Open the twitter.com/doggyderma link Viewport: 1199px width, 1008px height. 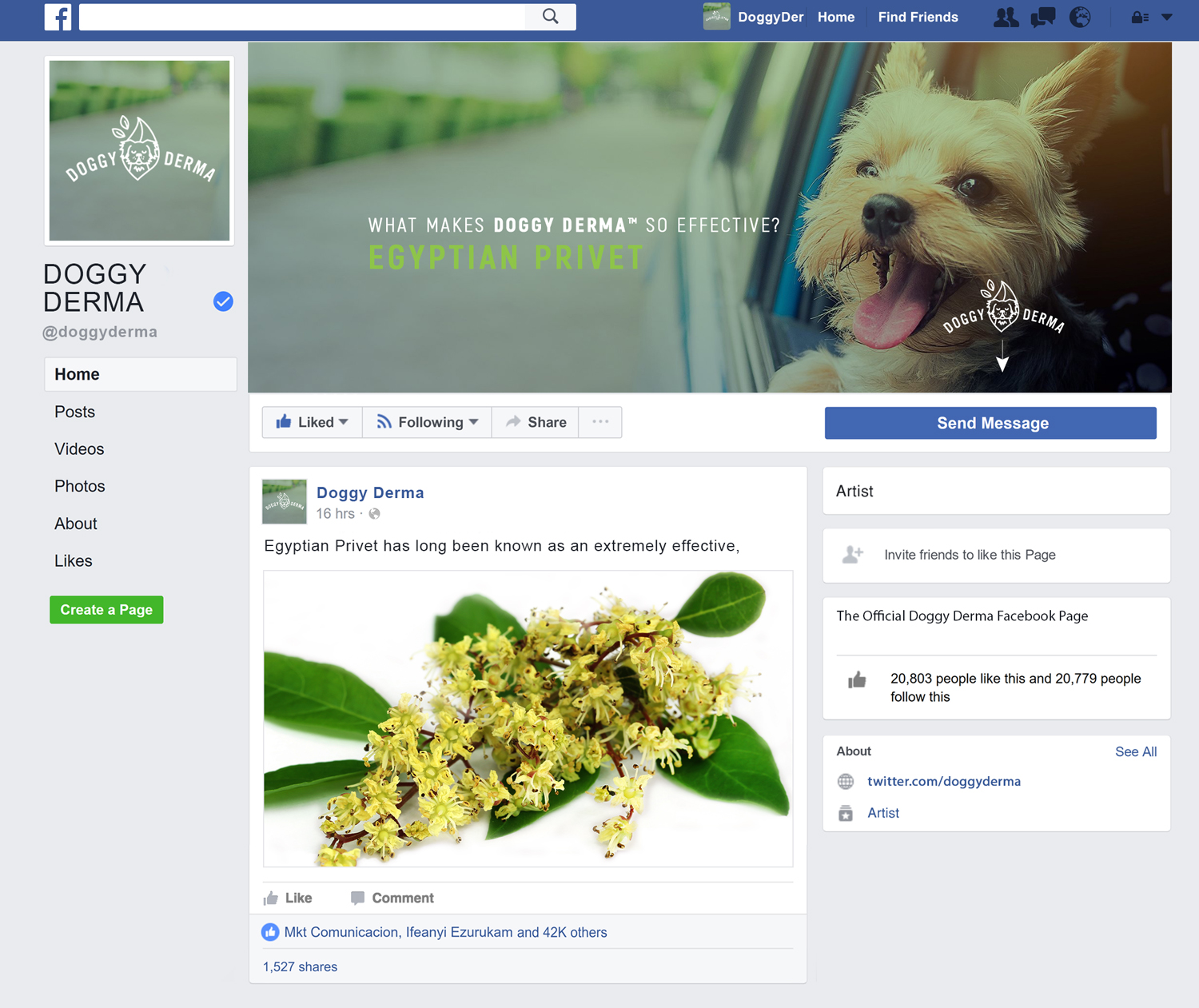coord(944,781)
